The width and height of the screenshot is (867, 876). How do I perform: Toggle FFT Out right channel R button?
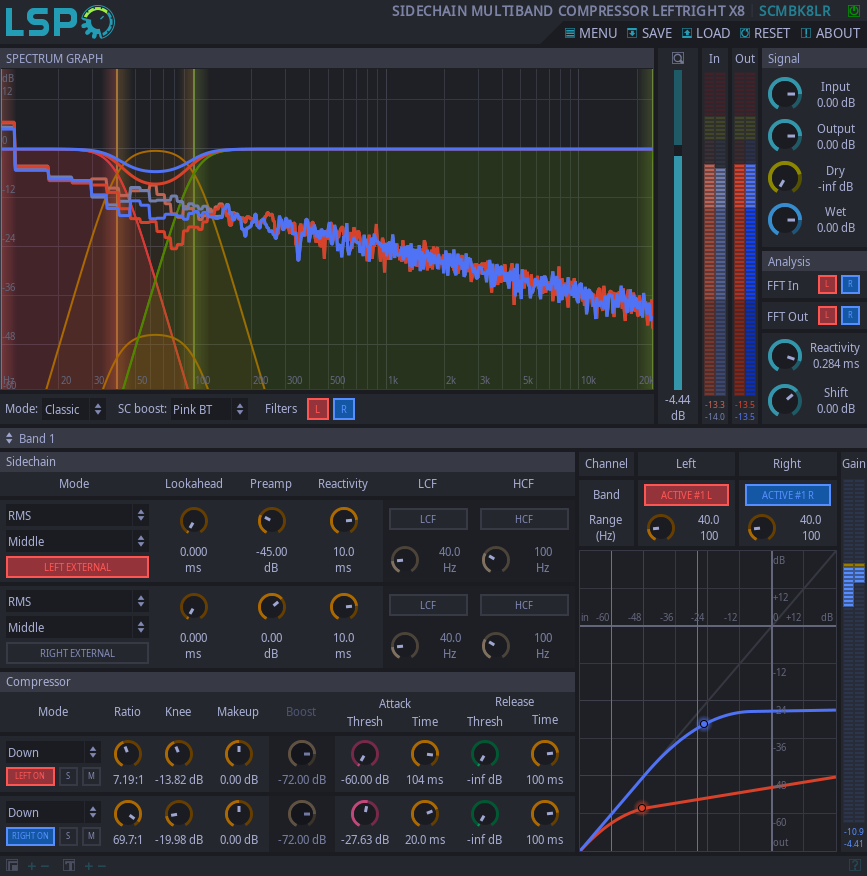click(x=850, y=316)
